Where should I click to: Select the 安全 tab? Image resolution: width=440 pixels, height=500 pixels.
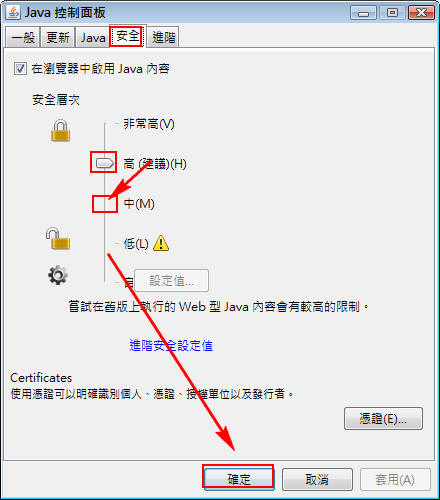coord(128,36)
